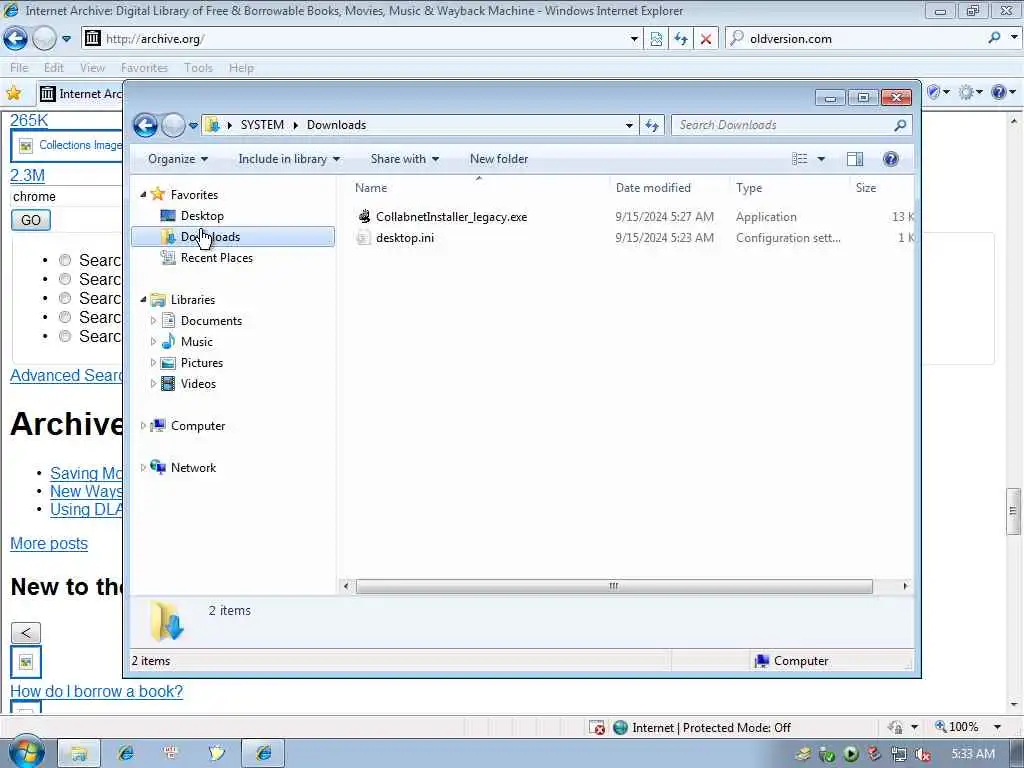Click the IE address bar refresh icon
The image size is (1024, 768).
coord(680,39)
